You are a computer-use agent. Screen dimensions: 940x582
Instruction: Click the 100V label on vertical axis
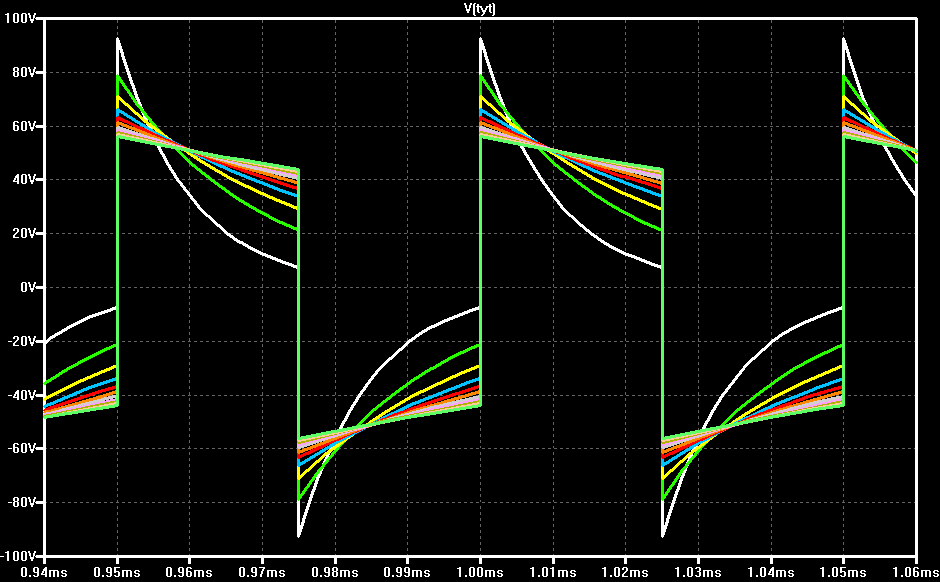coord(20,19)
